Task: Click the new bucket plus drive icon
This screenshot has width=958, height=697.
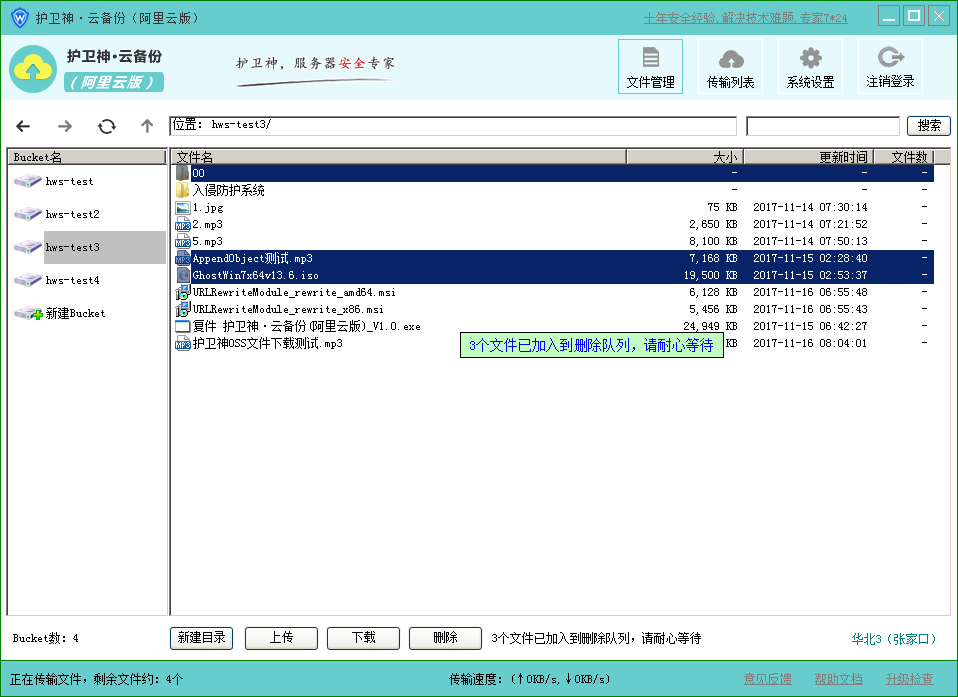Action: point(28,313)
